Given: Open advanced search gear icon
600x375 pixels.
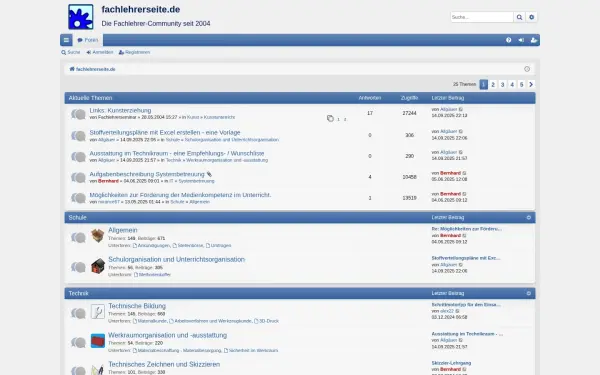Looking at the screenshot, I should click(532, 17).
